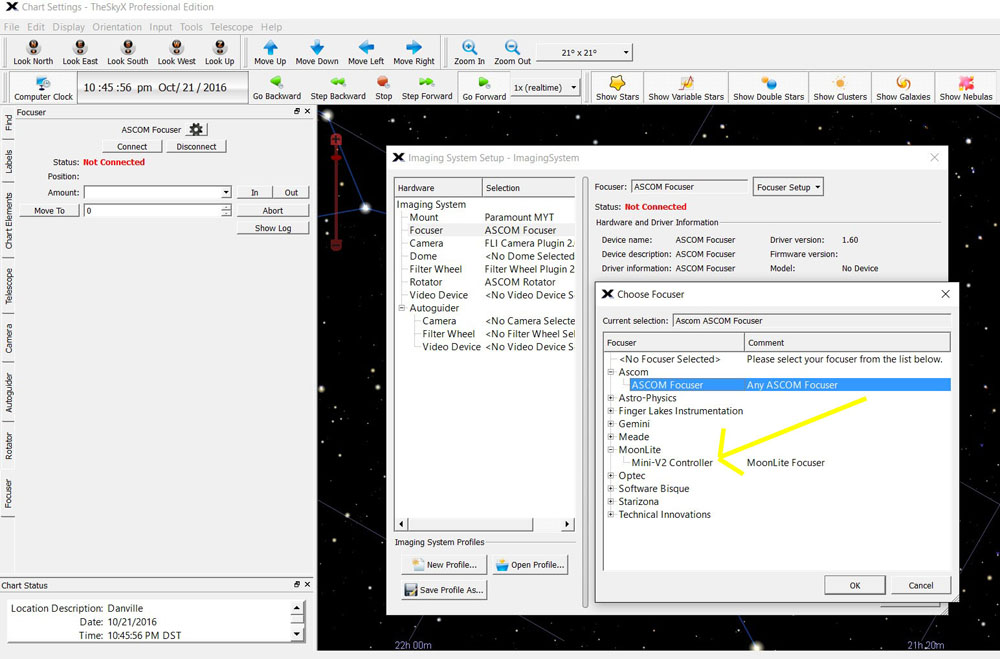Click the New Profile... button
This screenshot has width=1000, height=659.
click(444, 565)
